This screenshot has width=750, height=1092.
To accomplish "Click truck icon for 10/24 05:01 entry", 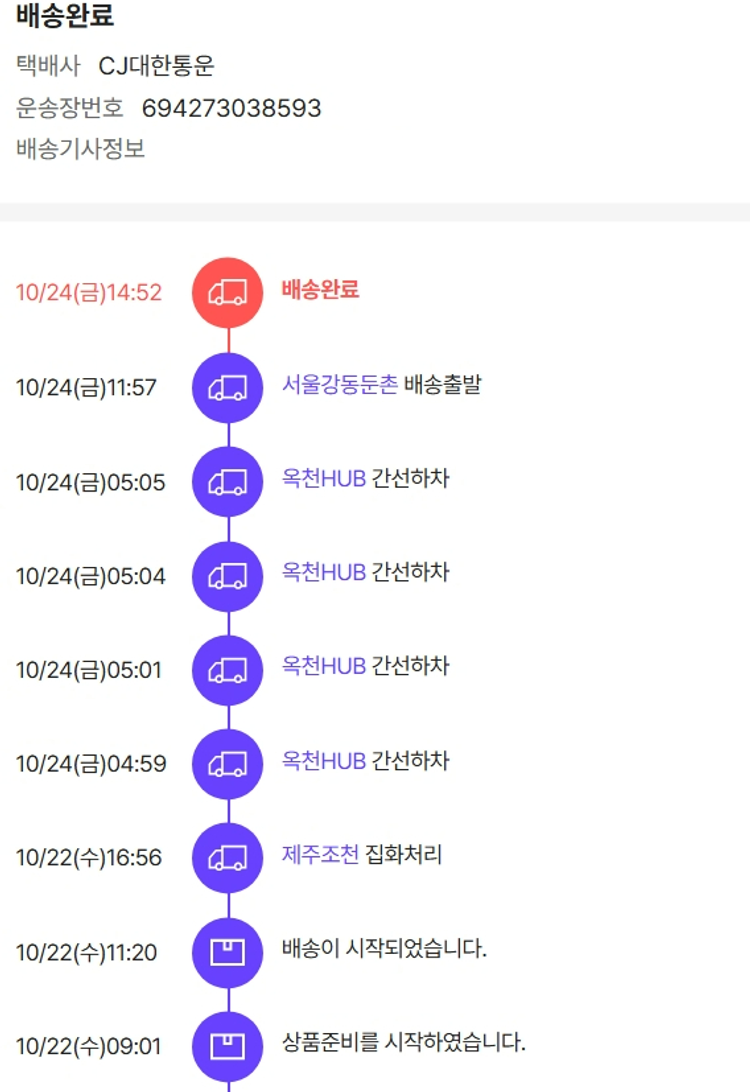I will (x=227, y=670).
